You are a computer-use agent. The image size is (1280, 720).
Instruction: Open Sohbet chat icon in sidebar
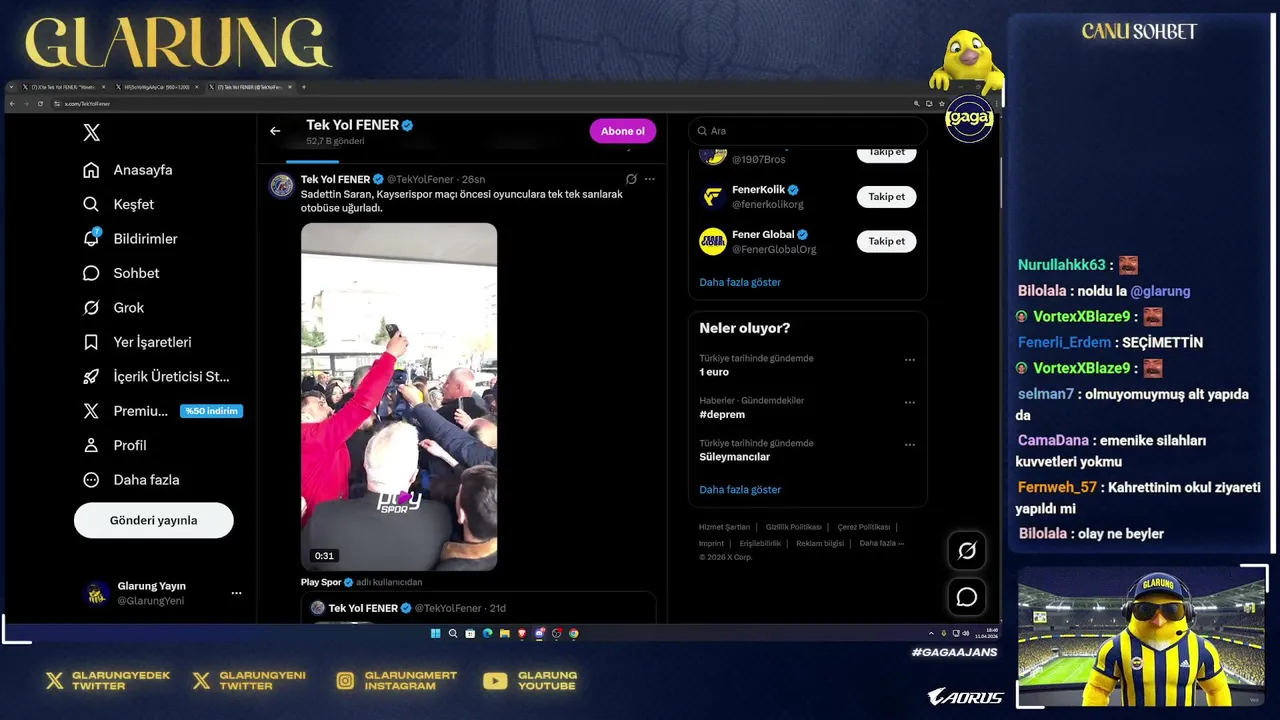pyautogui.click(x=91, y=273)
